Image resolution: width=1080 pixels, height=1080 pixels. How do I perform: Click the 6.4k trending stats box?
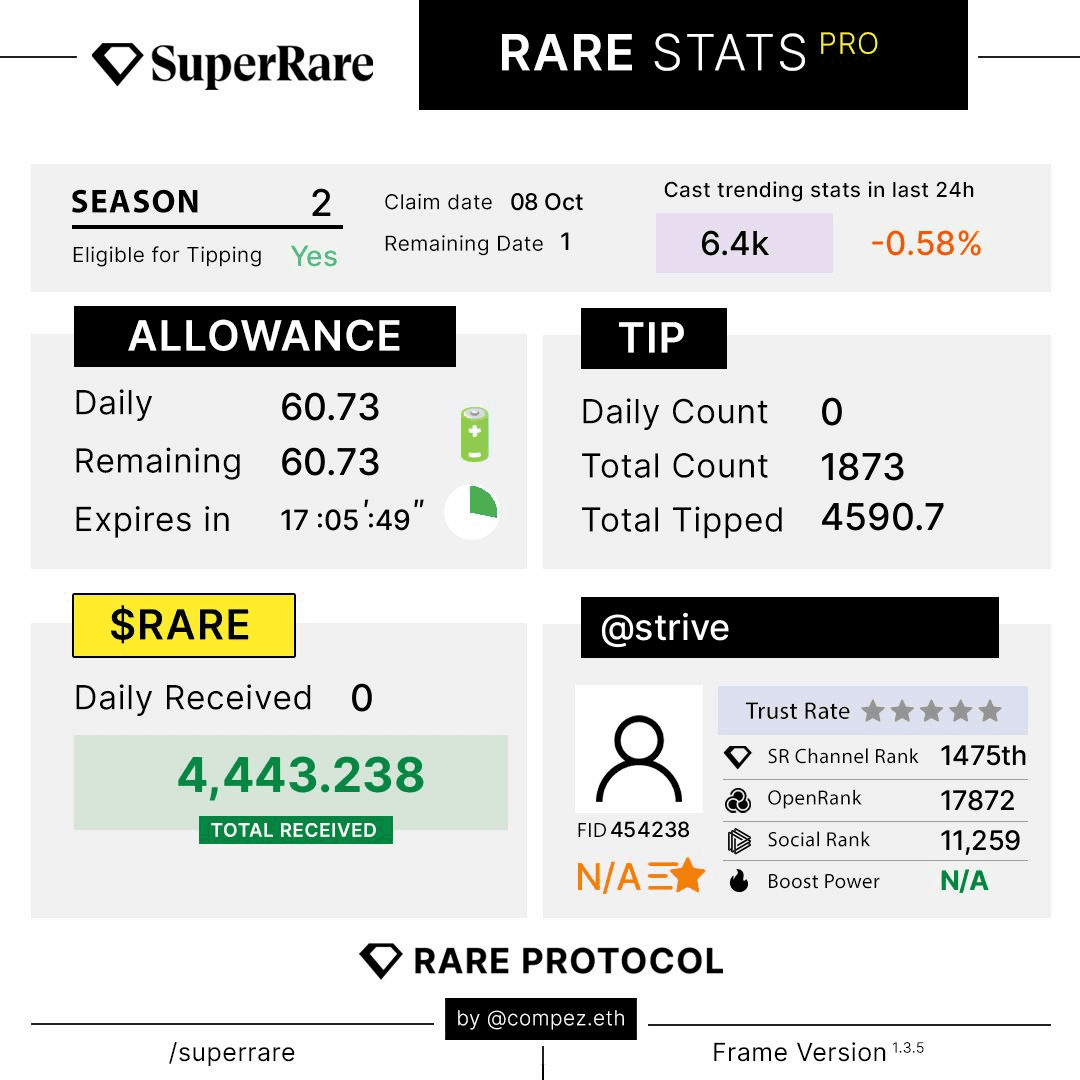[x=744, y=243]
